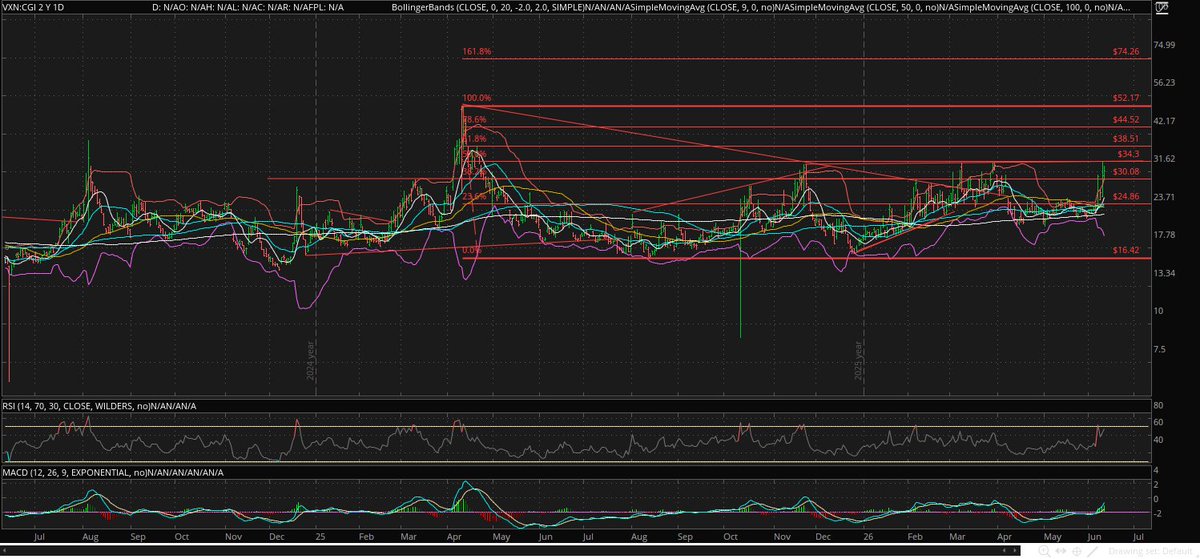The image size is (1200, 559).
Task: Click the $16.42 Fibonacci price label
Action: coord(1127,250)
